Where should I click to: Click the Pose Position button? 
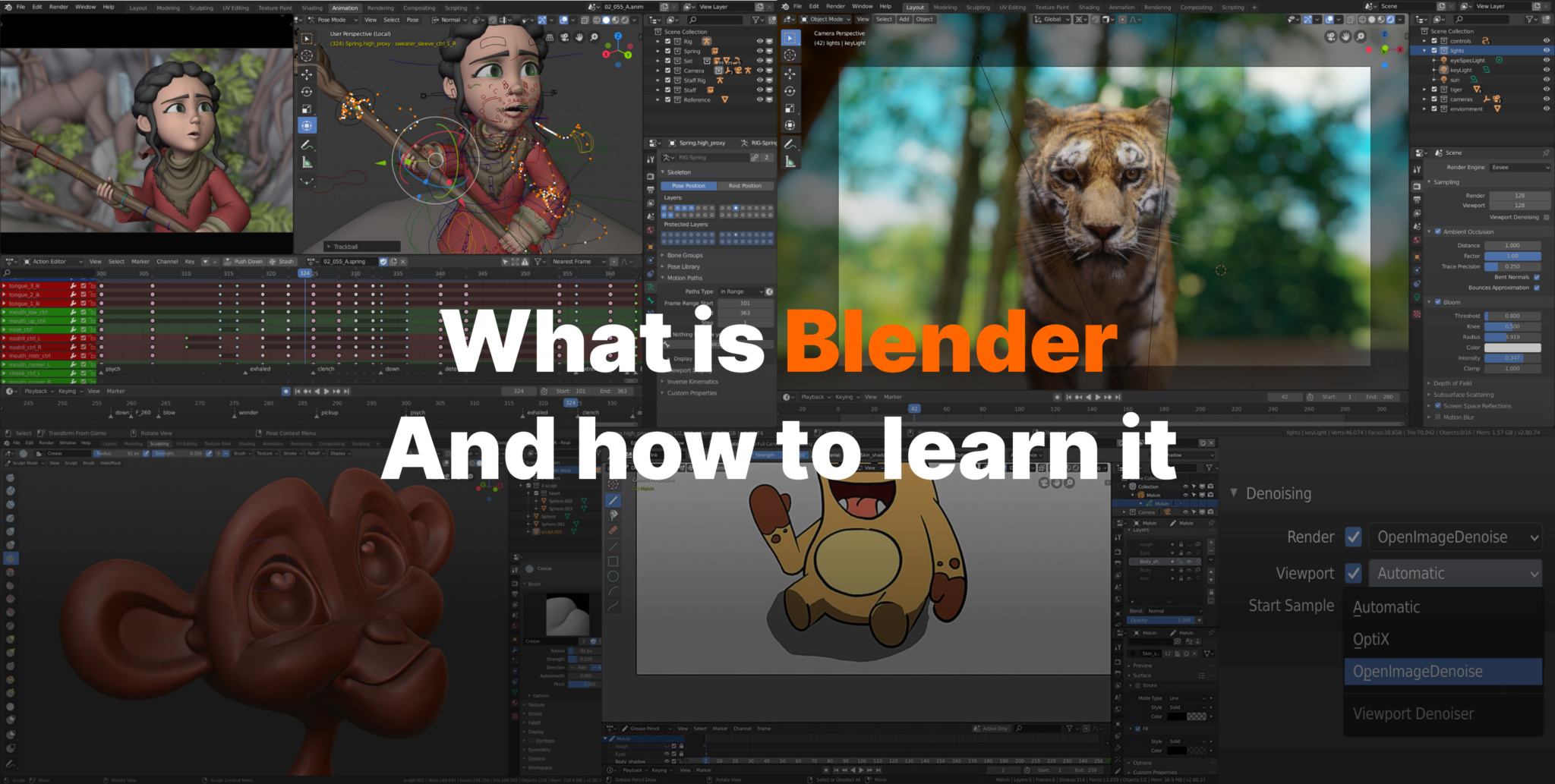(x=689, y=186)
